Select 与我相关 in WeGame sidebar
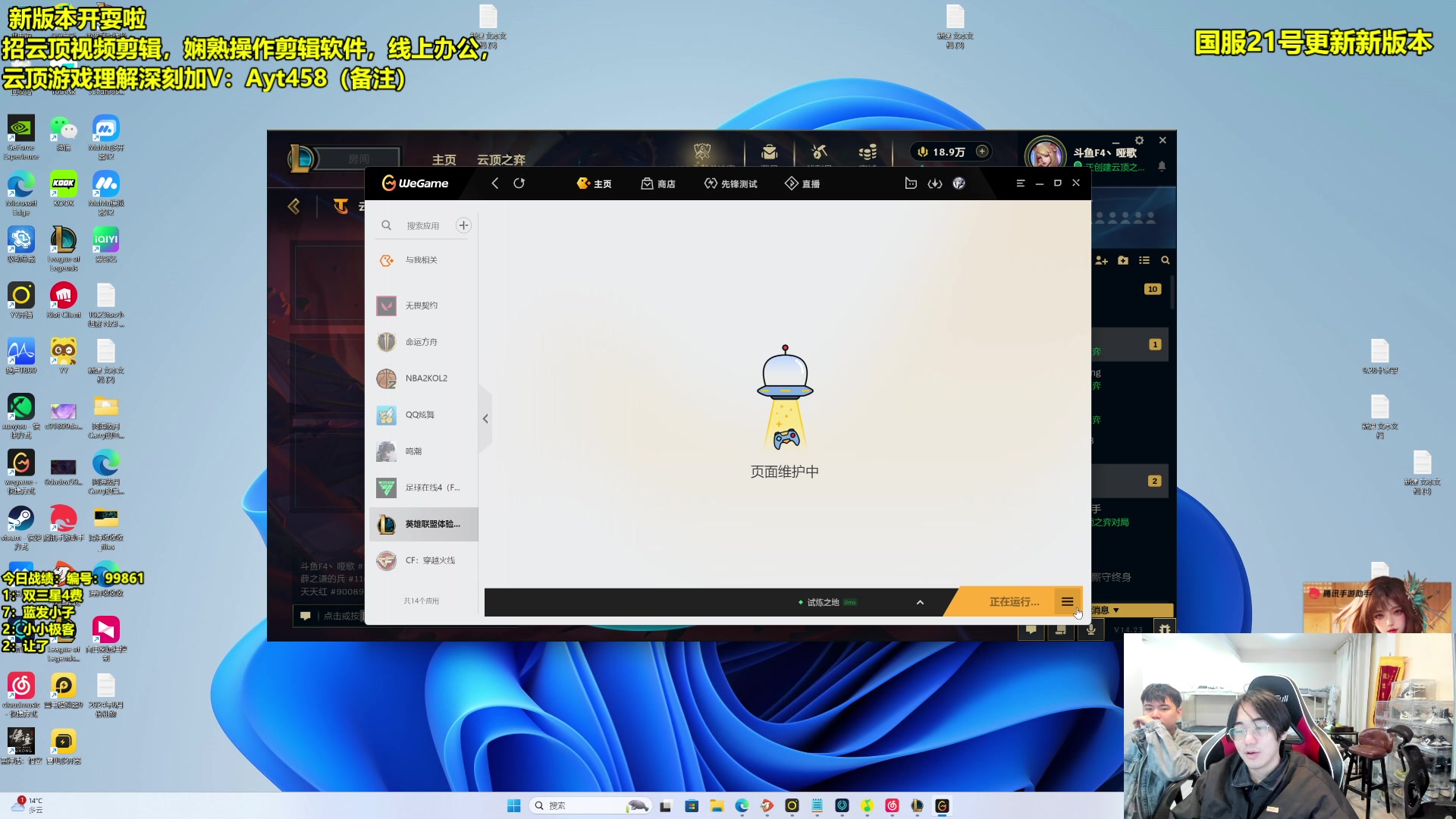Viewport: 1456px width, 819px height. tap(423, 260)
